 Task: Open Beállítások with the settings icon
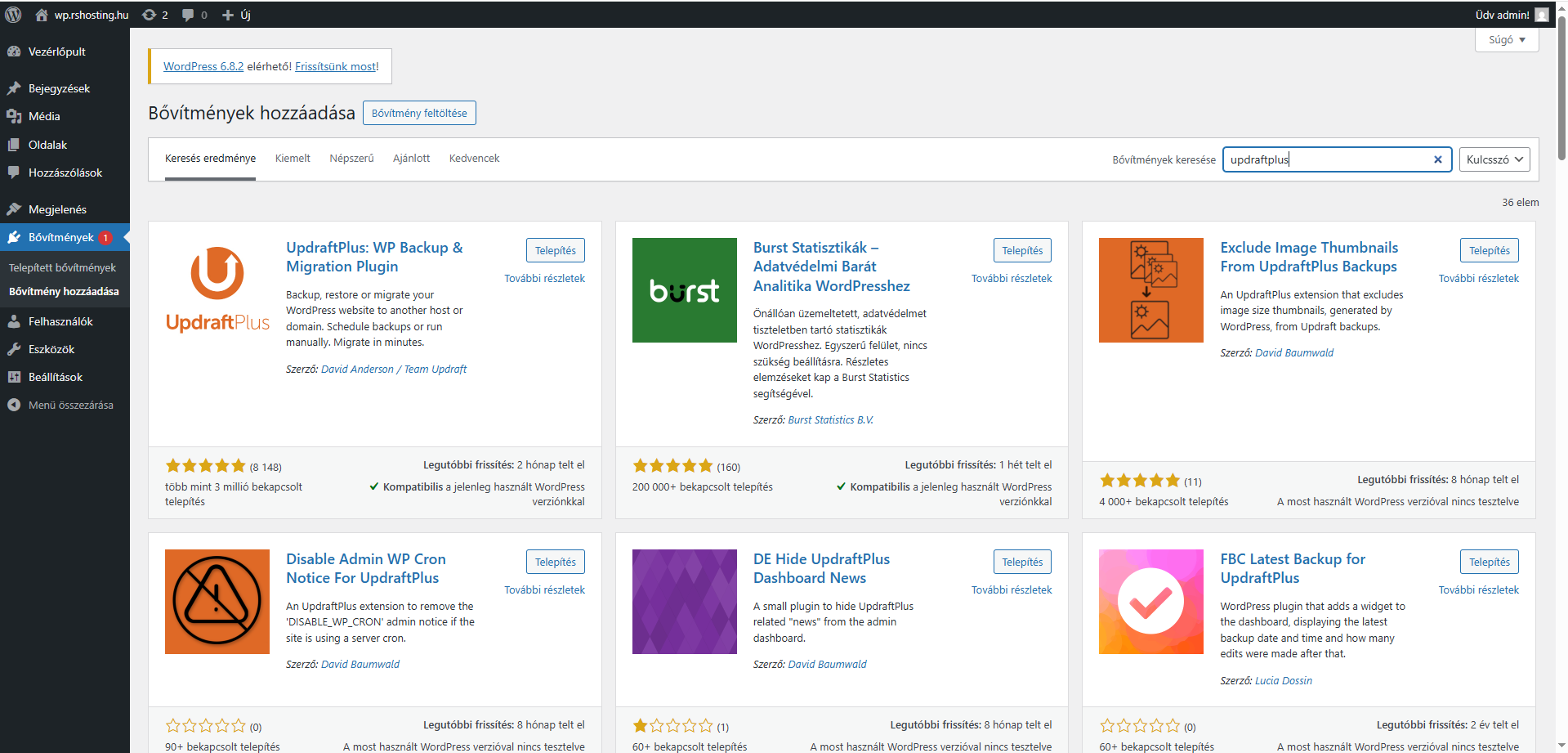point(15,376)
